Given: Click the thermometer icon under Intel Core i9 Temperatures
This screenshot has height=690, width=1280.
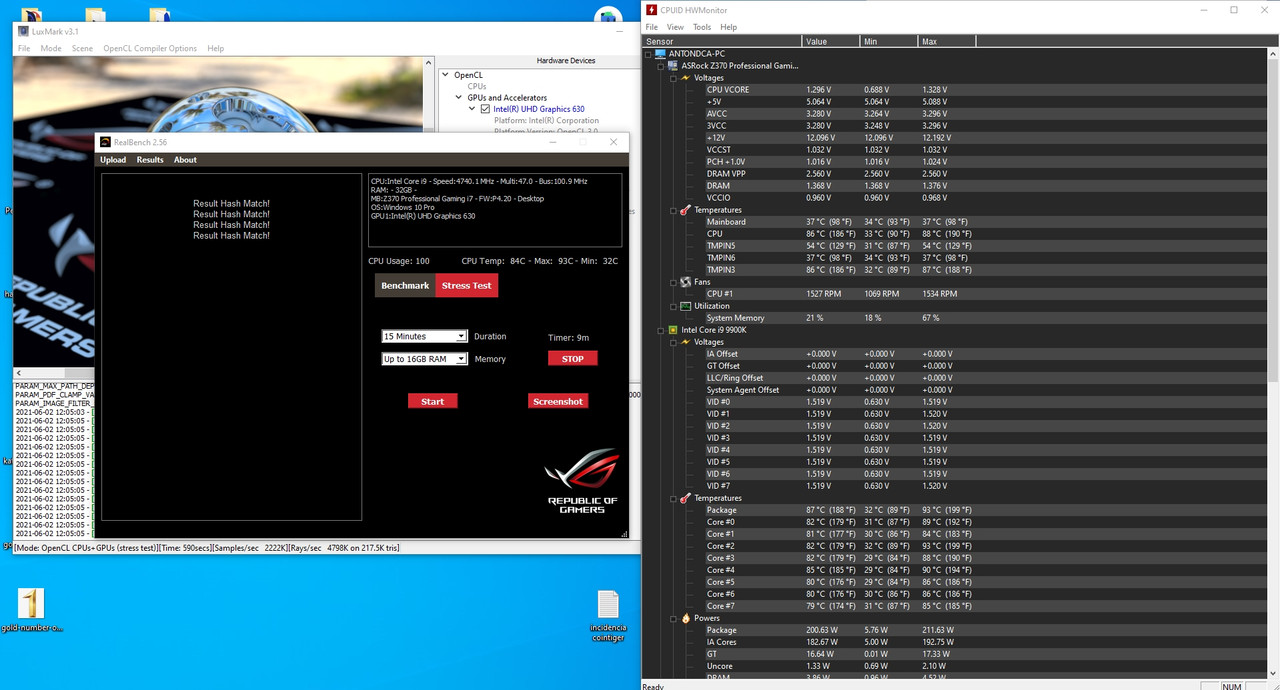Looking at the screenshot, I should (686, 498).
